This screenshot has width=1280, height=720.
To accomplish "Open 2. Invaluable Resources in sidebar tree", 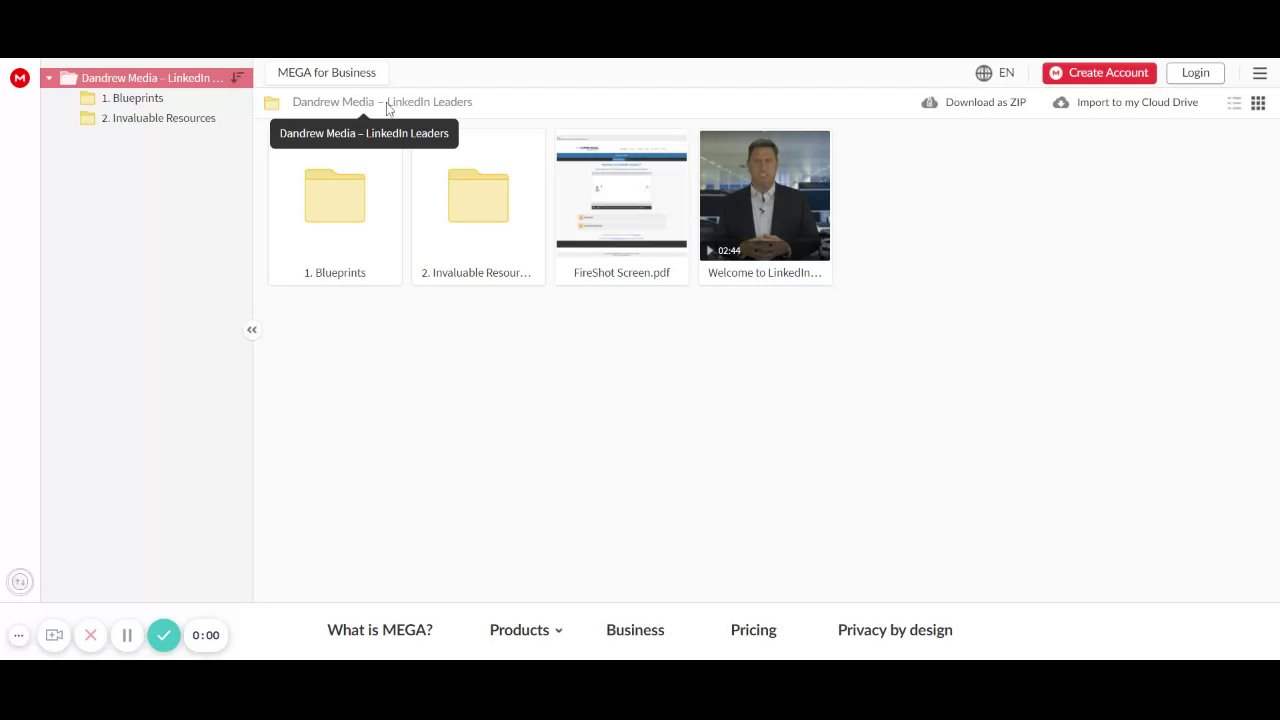I will click(x=158, y=118).
